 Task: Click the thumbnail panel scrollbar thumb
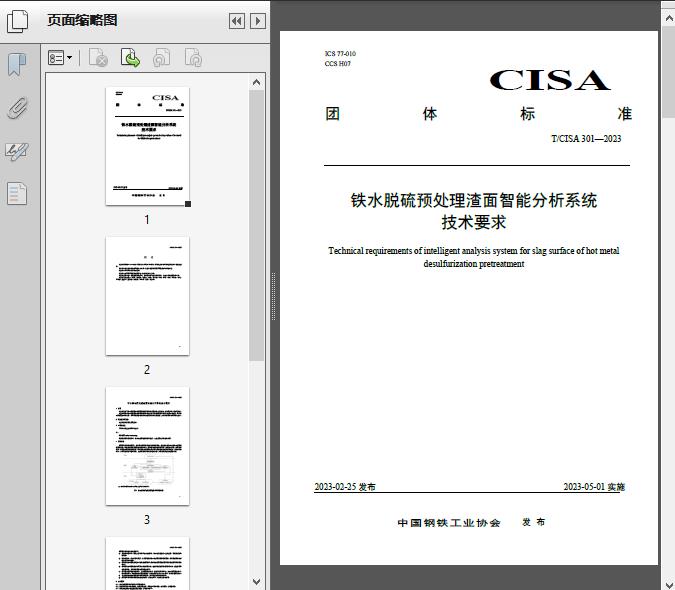(x=257, y=225)
